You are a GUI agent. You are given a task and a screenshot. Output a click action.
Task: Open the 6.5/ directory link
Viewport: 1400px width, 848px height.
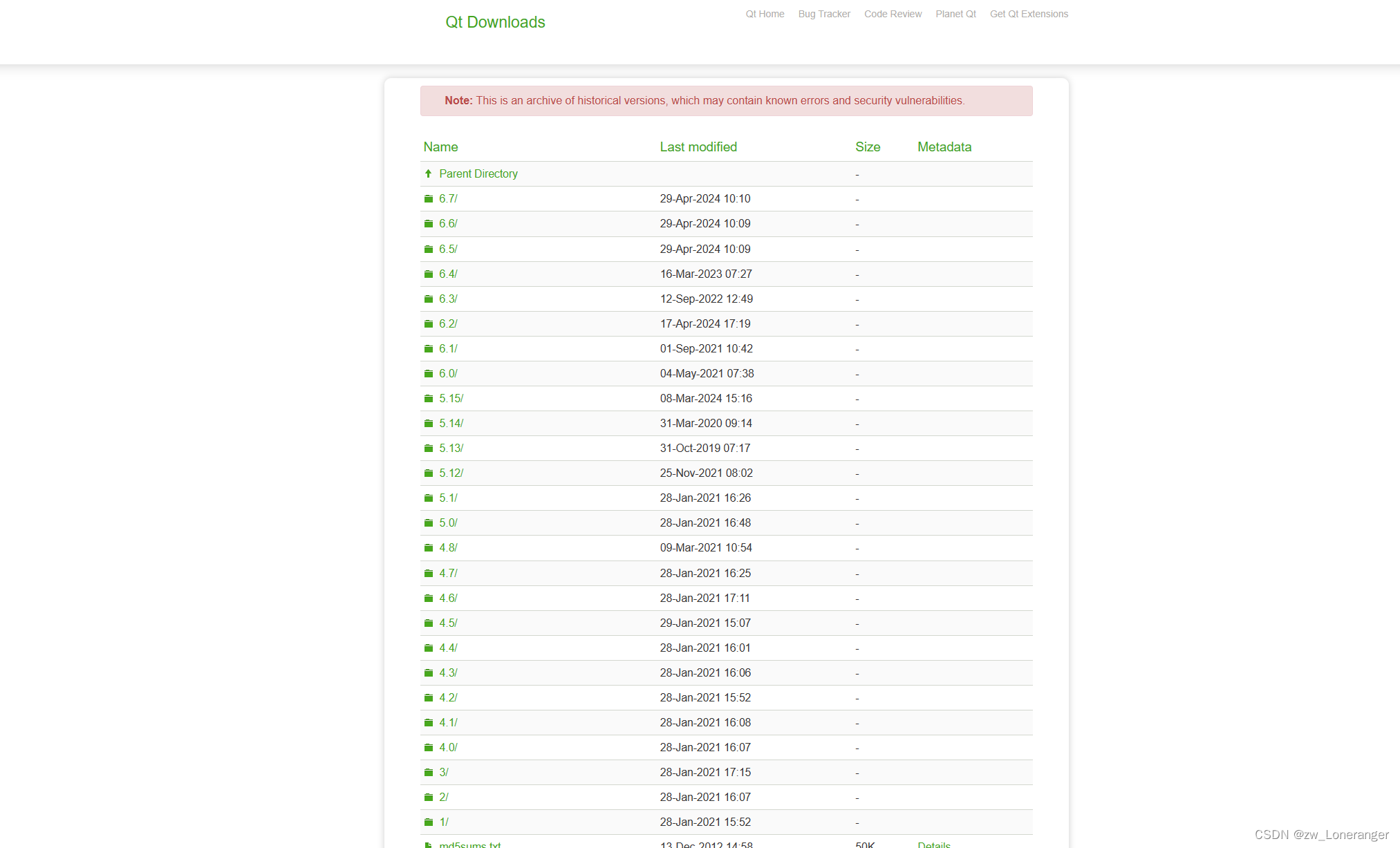click(x=448, y=249)
